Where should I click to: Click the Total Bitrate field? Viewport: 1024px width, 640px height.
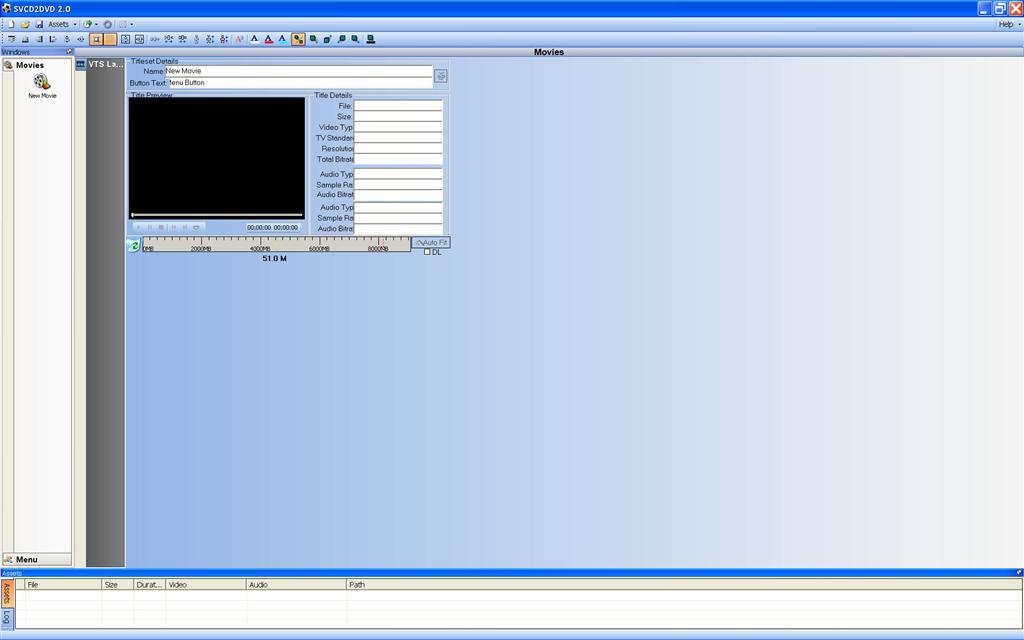[398, 159]
